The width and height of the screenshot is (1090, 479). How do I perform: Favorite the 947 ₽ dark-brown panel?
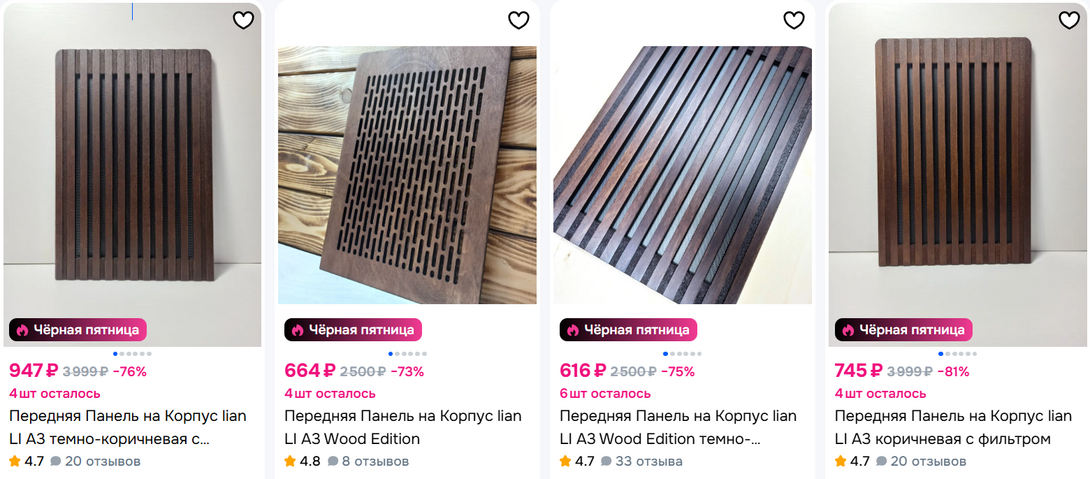click(243, 20)
